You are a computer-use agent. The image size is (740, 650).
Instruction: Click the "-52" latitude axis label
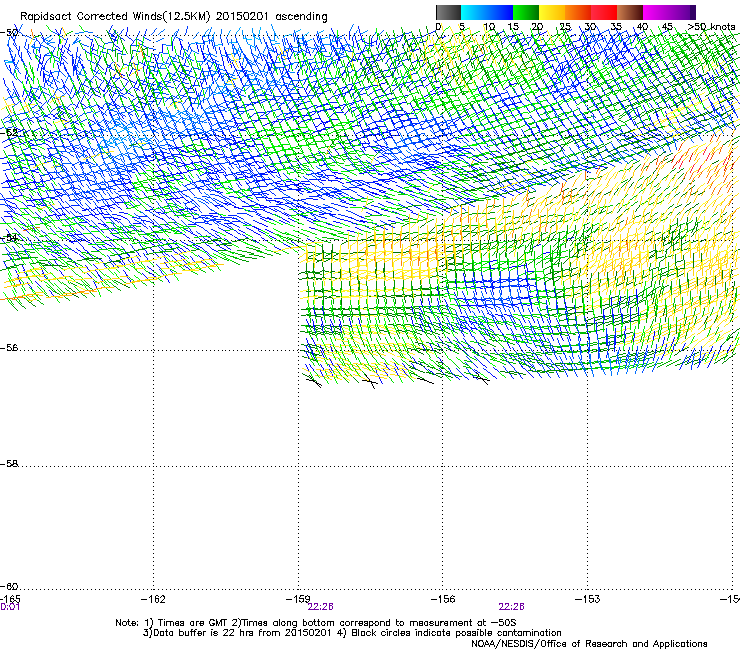tap(9, 132)
